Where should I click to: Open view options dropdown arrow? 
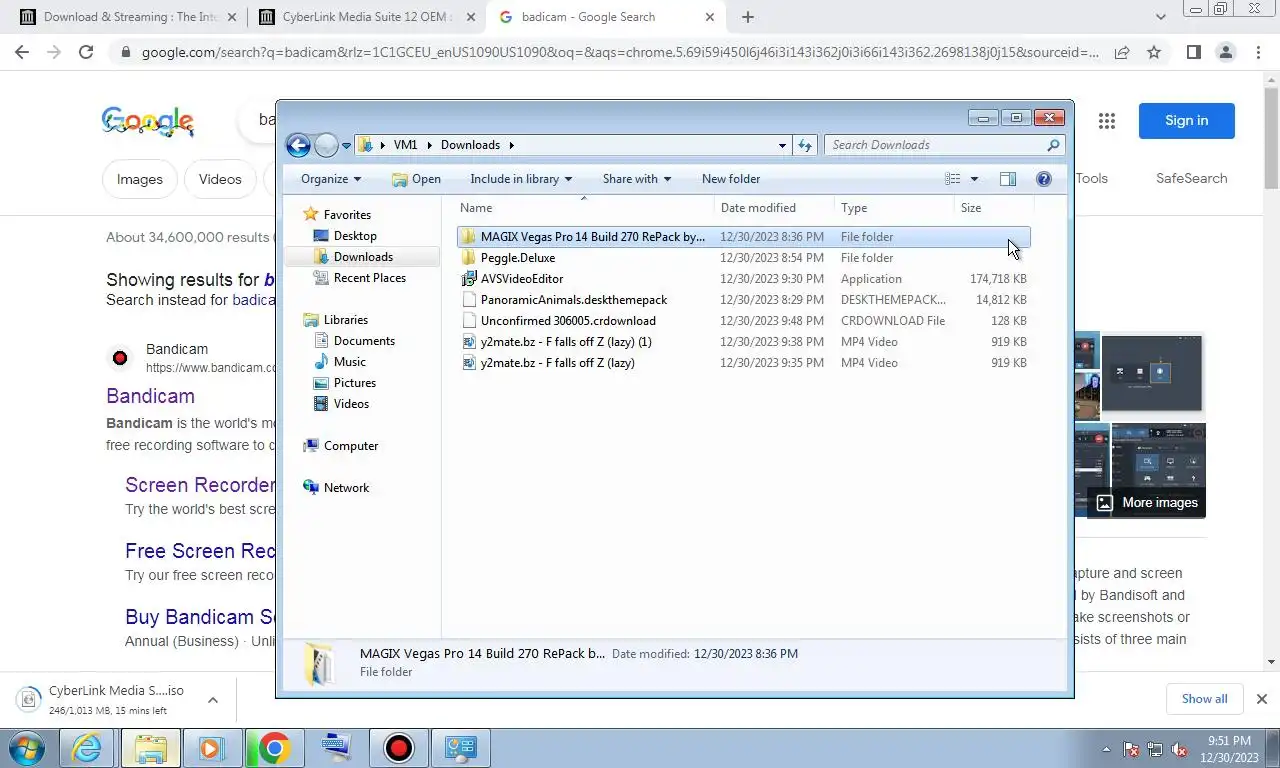pos(974,179)
